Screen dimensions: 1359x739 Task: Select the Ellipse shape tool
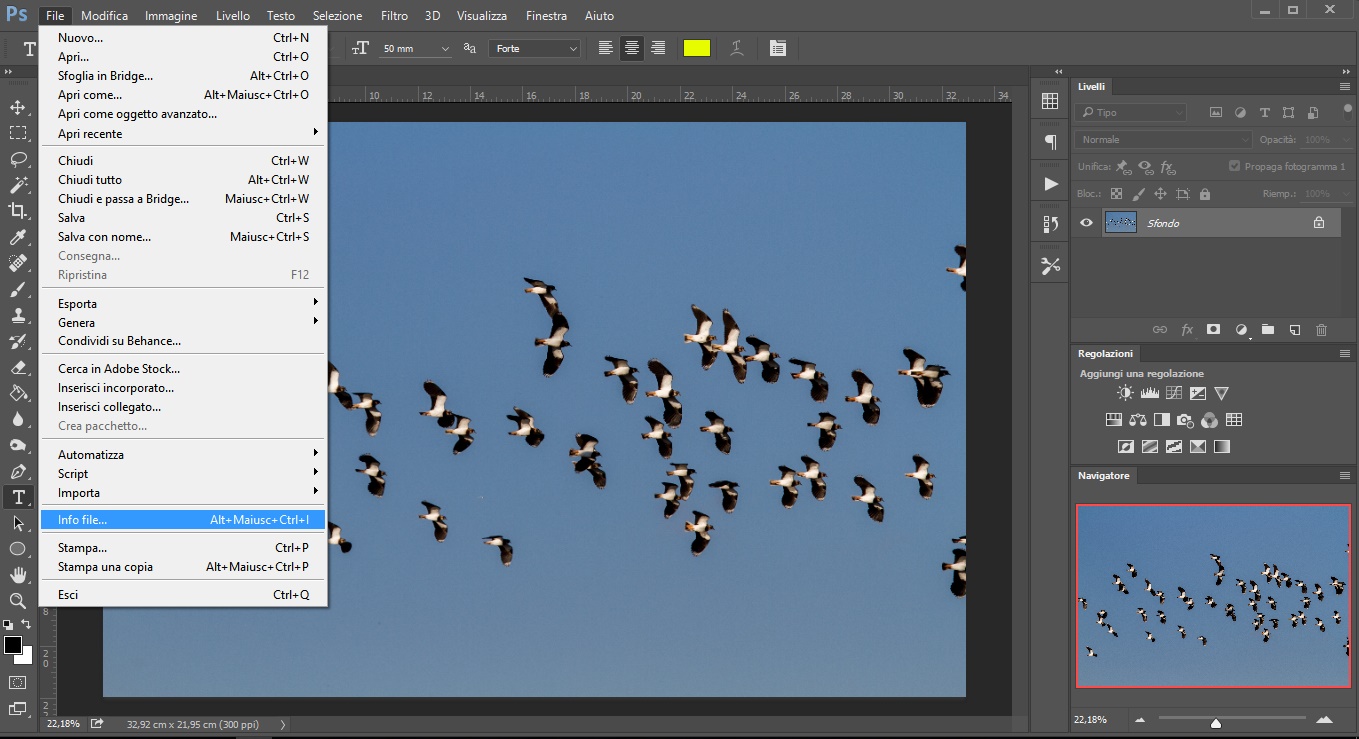click(x=18, y=549)
